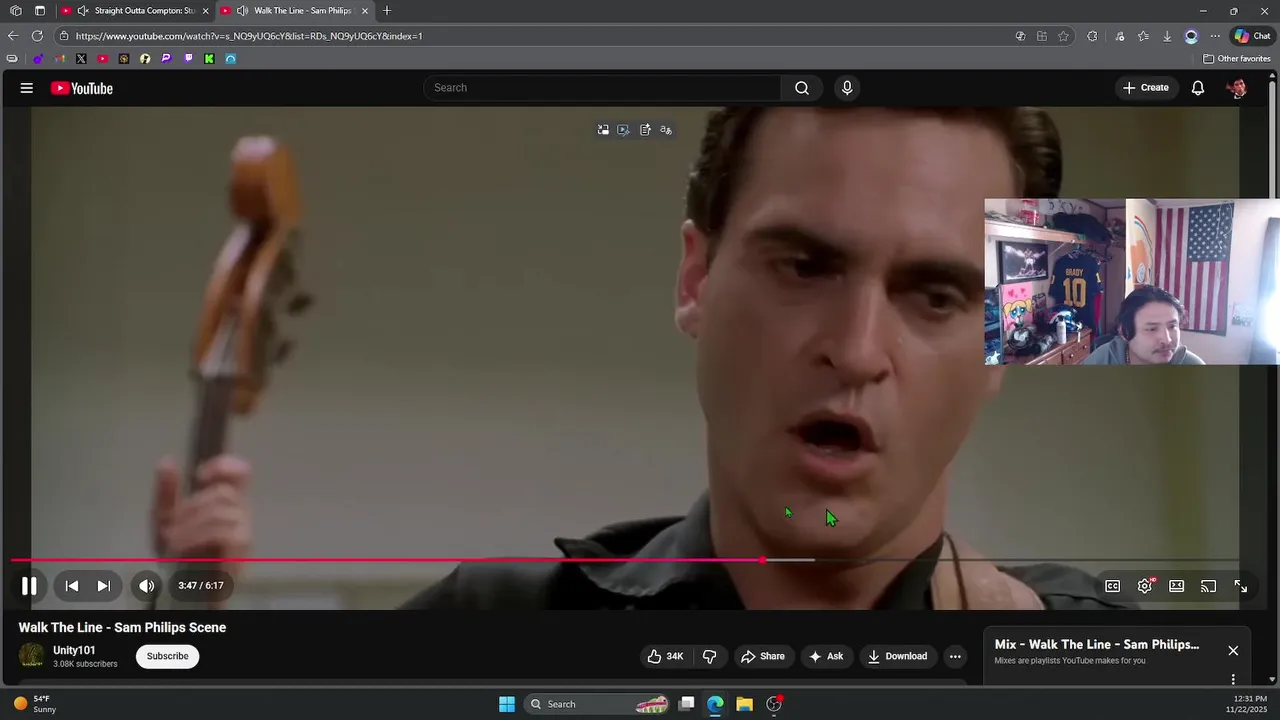Screen dimensions: 1280x720
Task: Click the Ask button
Action: pyautogui.click(x=826, y=656)
